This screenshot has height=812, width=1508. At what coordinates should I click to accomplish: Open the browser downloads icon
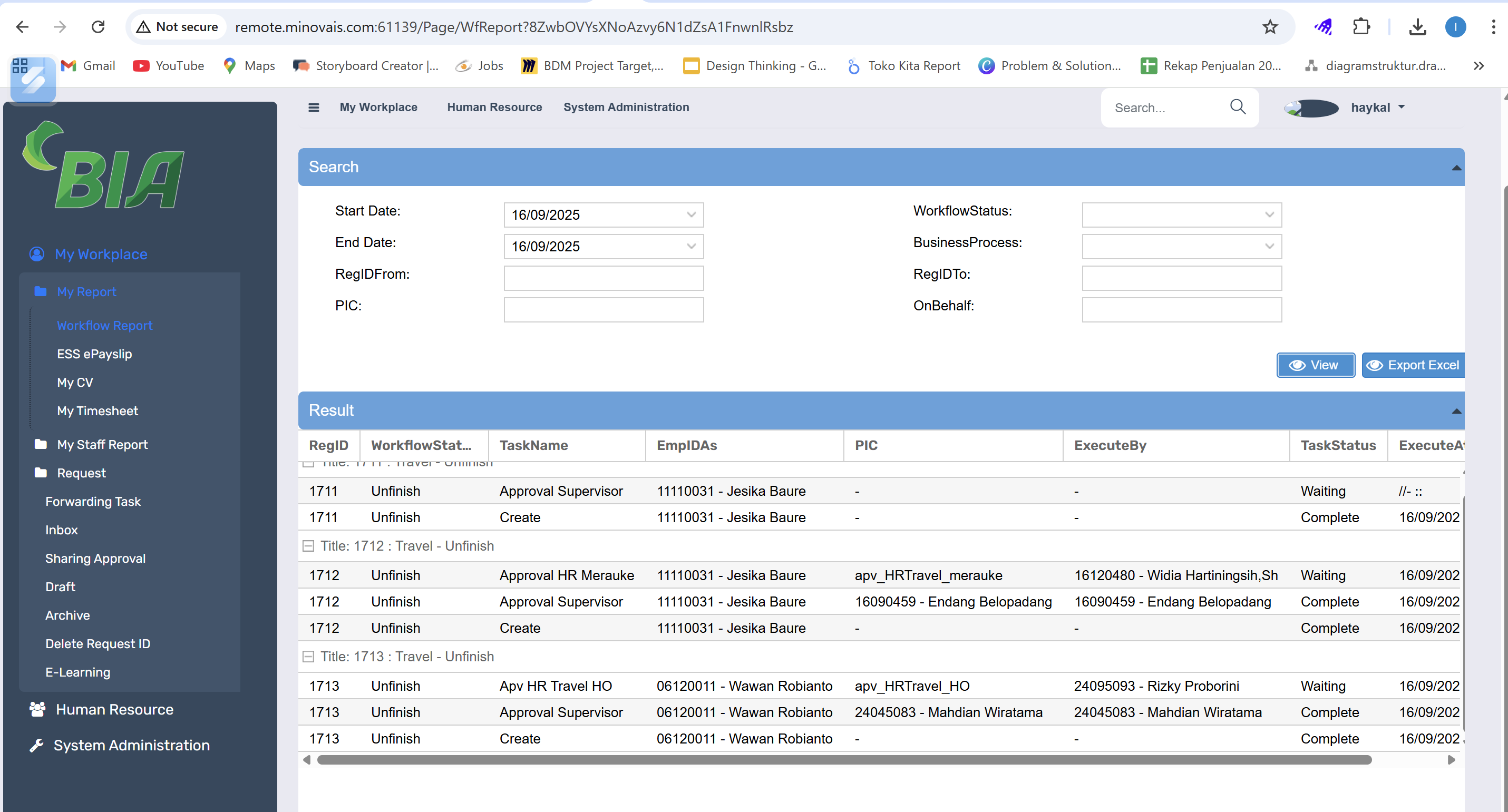coord(1417,26)
